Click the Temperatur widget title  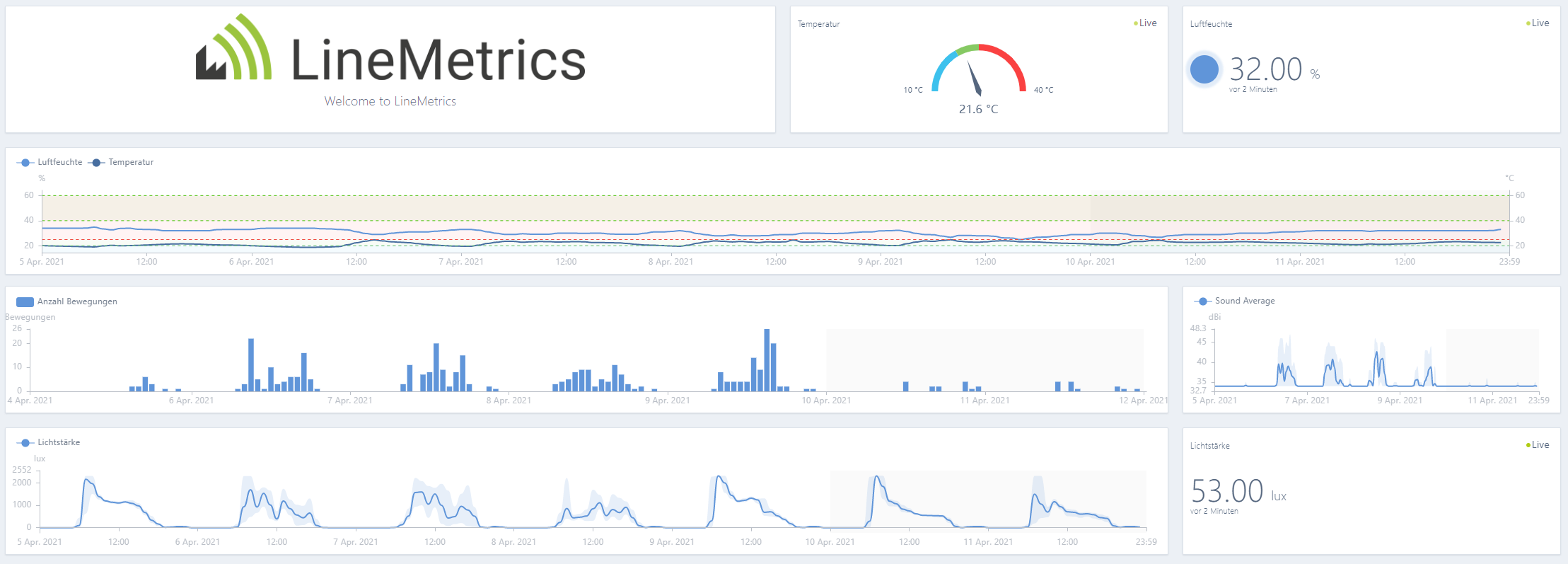[x=819, y=24]
